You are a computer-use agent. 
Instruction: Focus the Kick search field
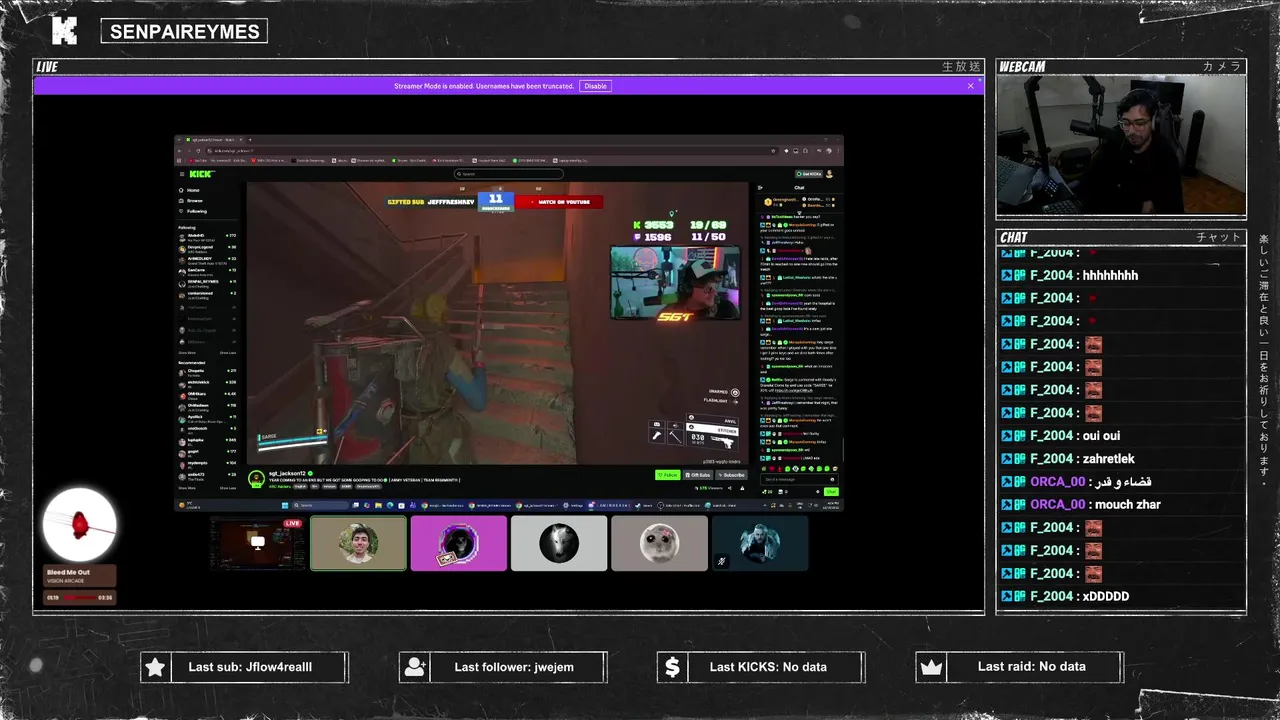[509, 174]
